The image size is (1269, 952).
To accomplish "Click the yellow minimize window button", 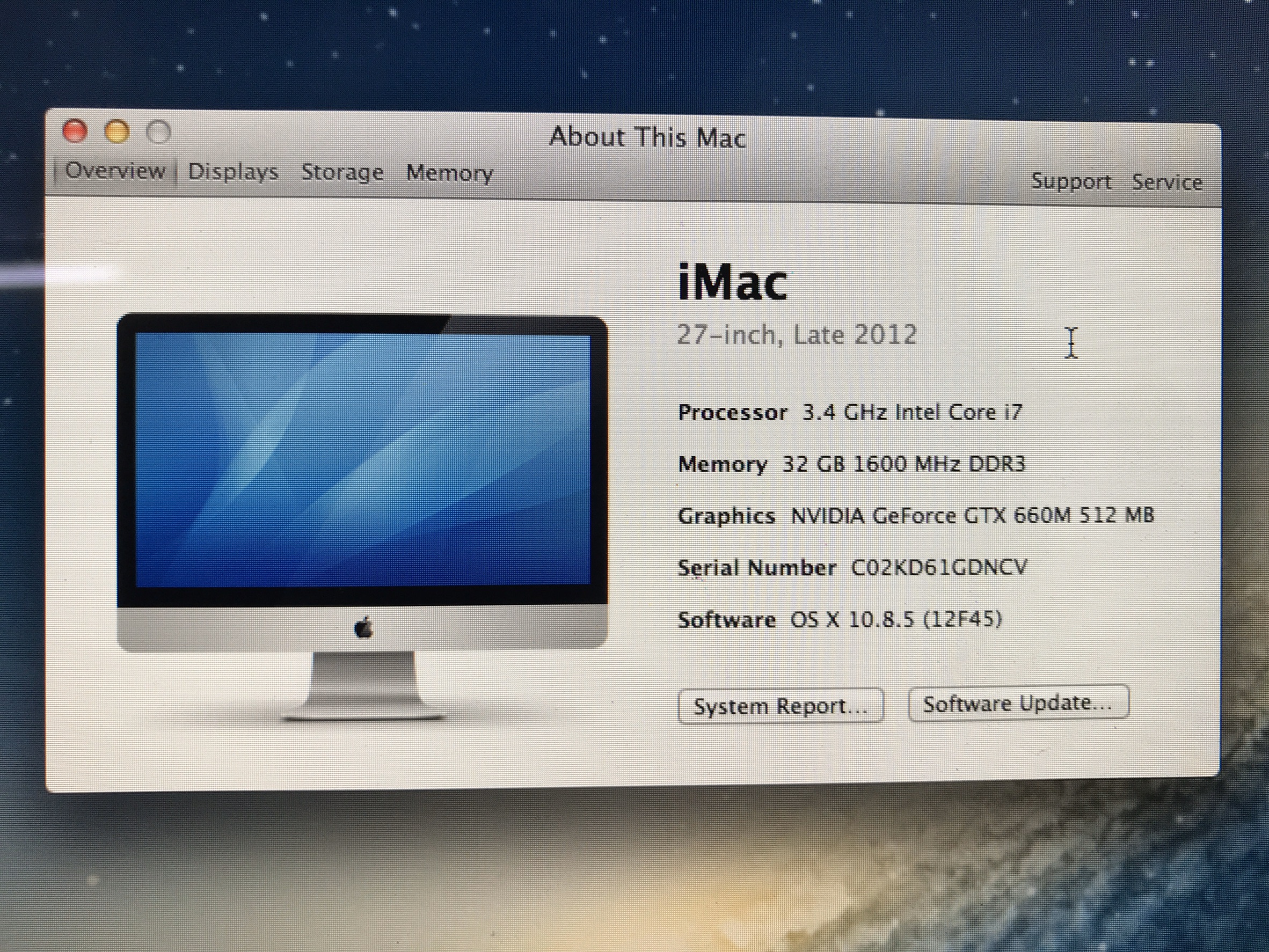I will [117, 131].
